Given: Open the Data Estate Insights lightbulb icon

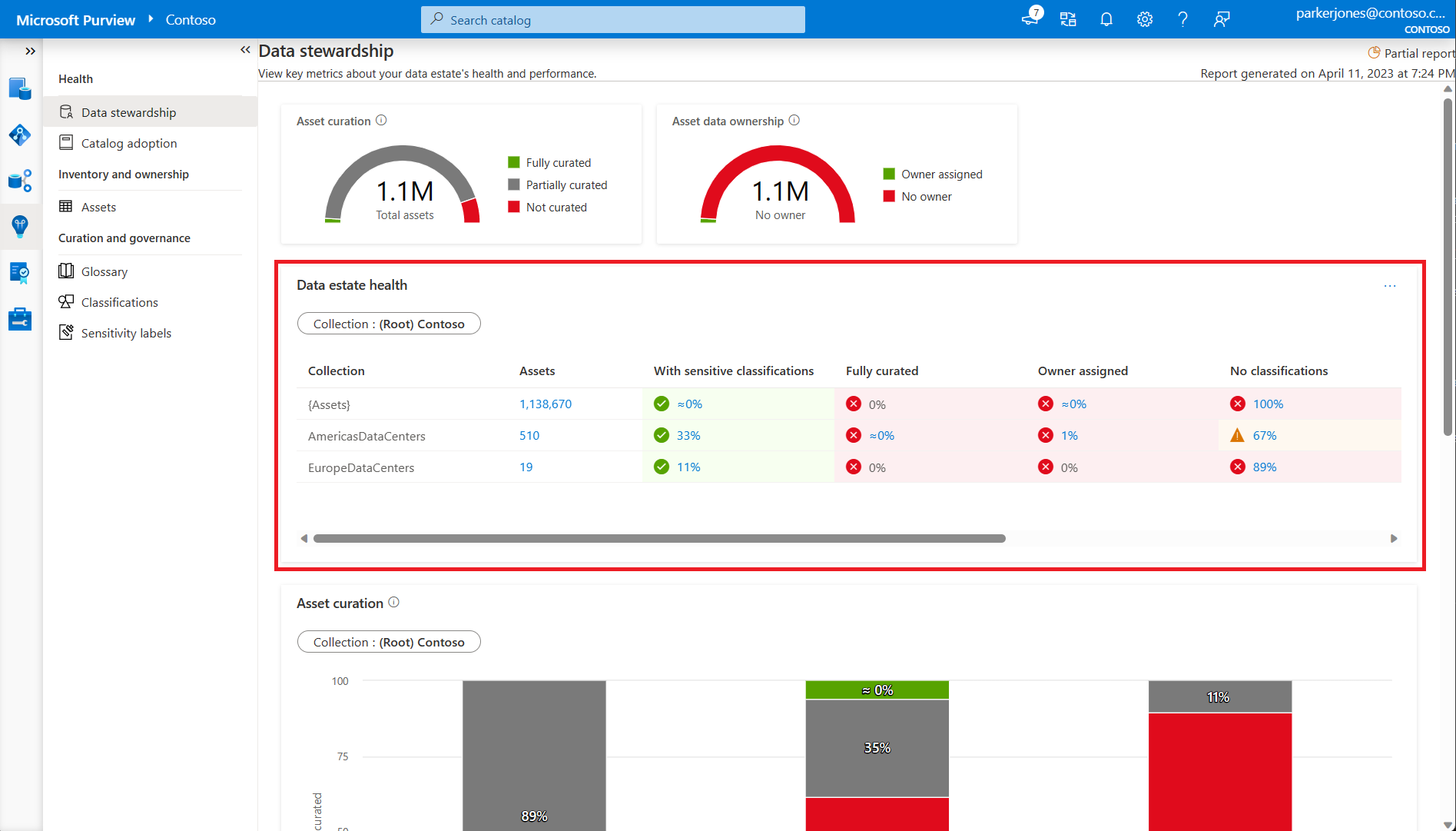Looking at the screenshot, I should pyautogui.click(x=20, y=226).
